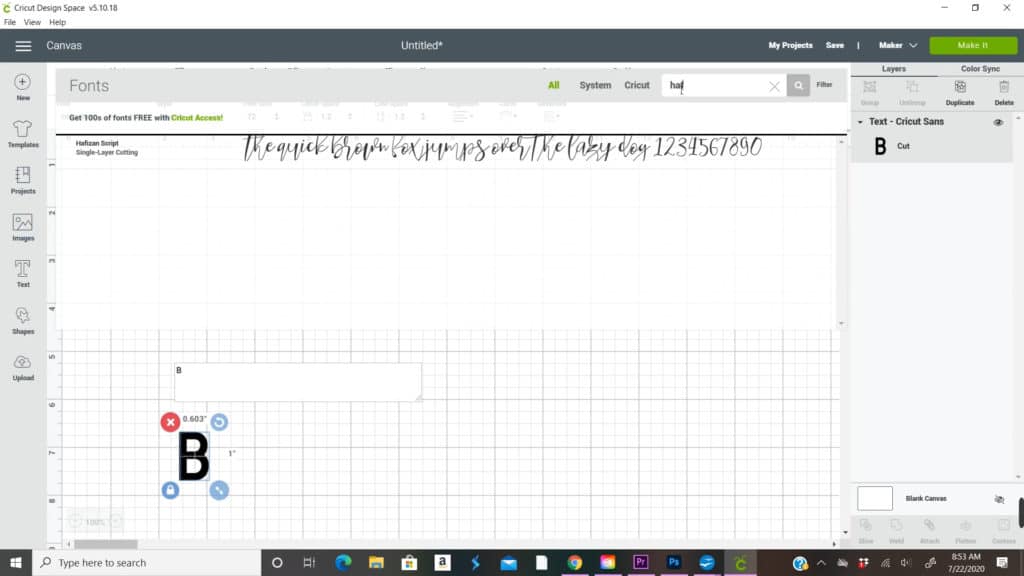Image resolution: width=1024 pixels, height=576 pixels.
Task: Run the font search with magnifier button
Action: point(798,86)
